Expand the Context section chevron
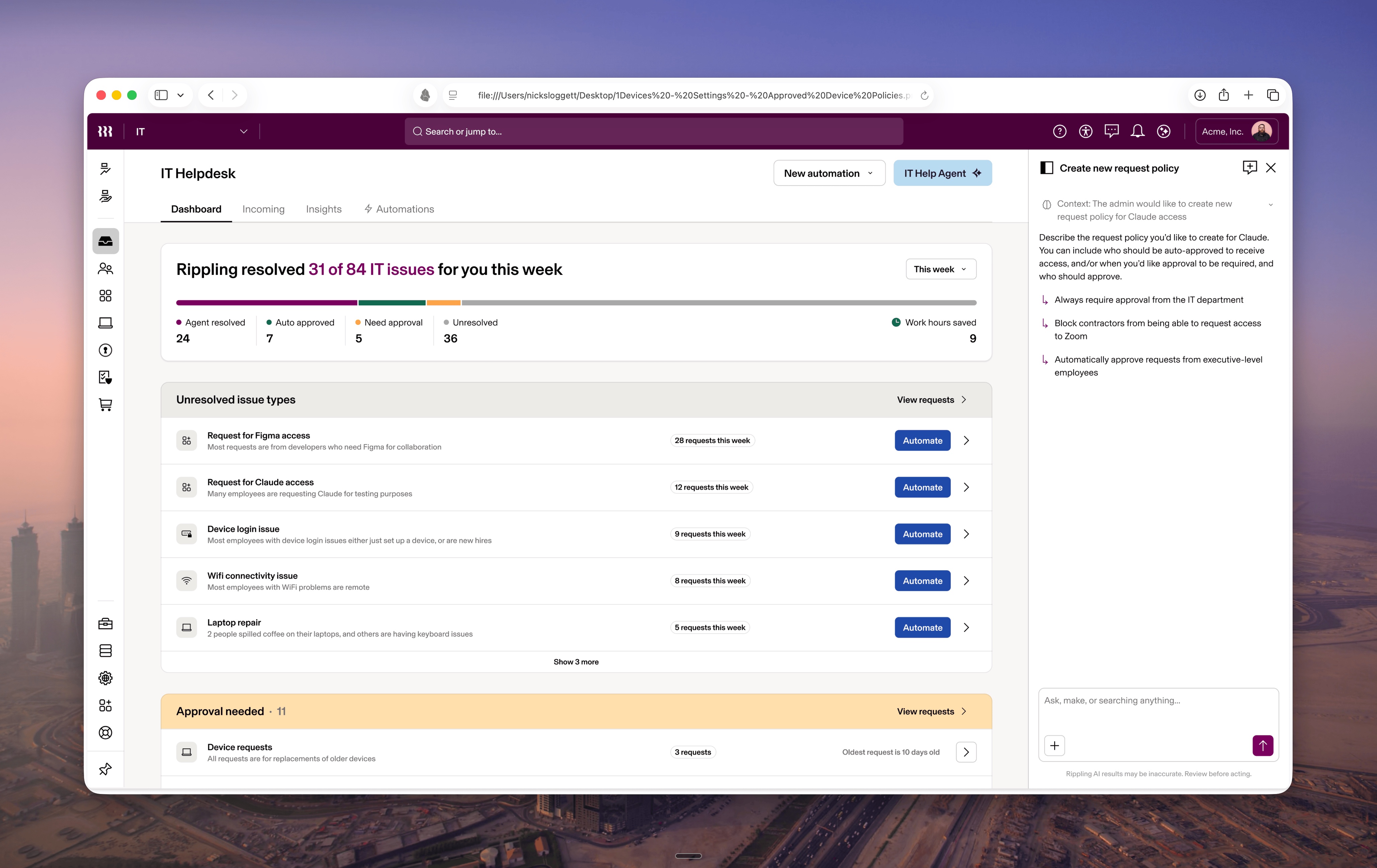The width and height of the screenshot is (1377, 868). (1271, 205)
